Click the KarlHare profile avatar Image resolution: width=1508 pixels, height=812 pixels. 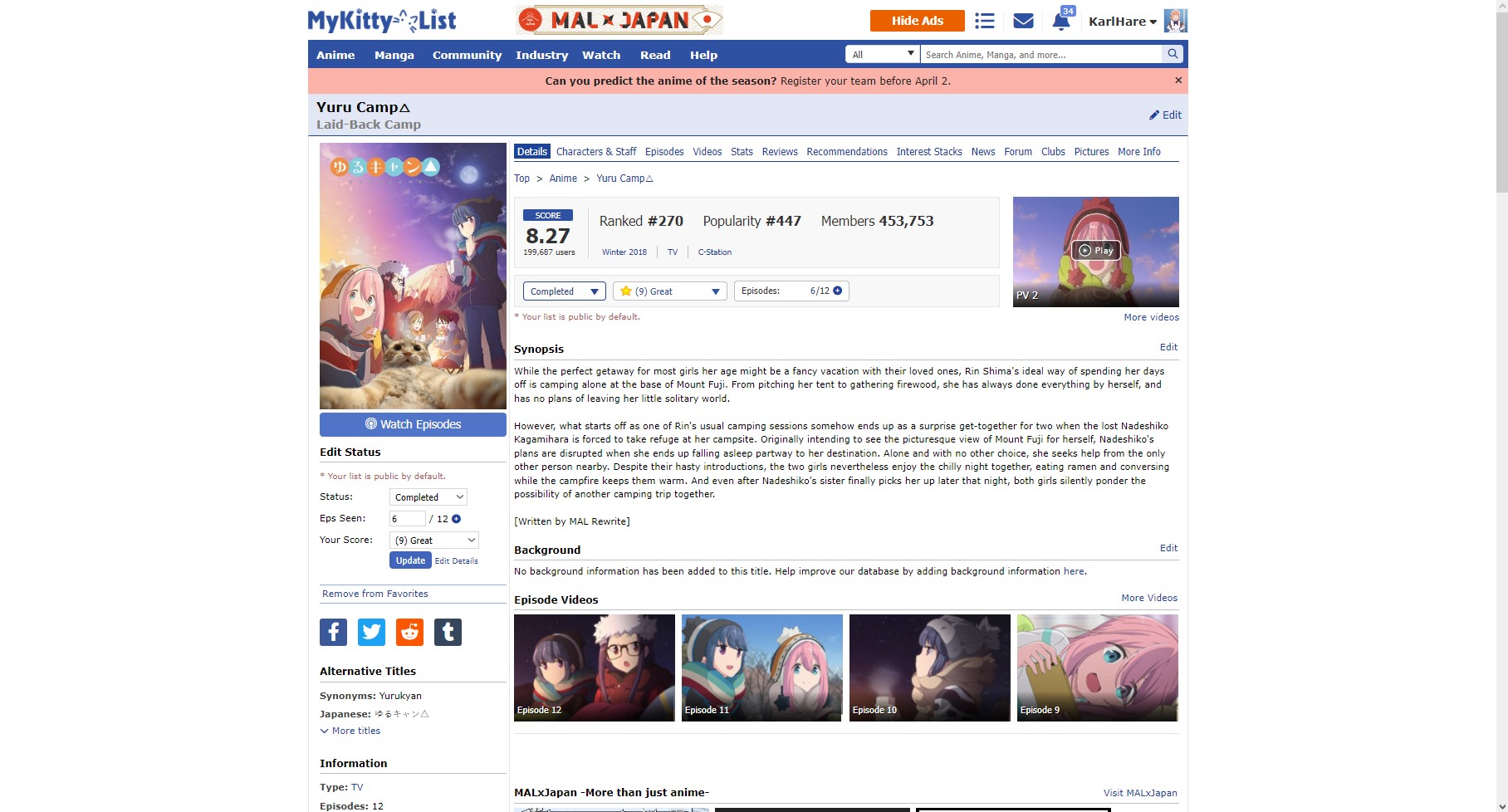click(1175, 21)
